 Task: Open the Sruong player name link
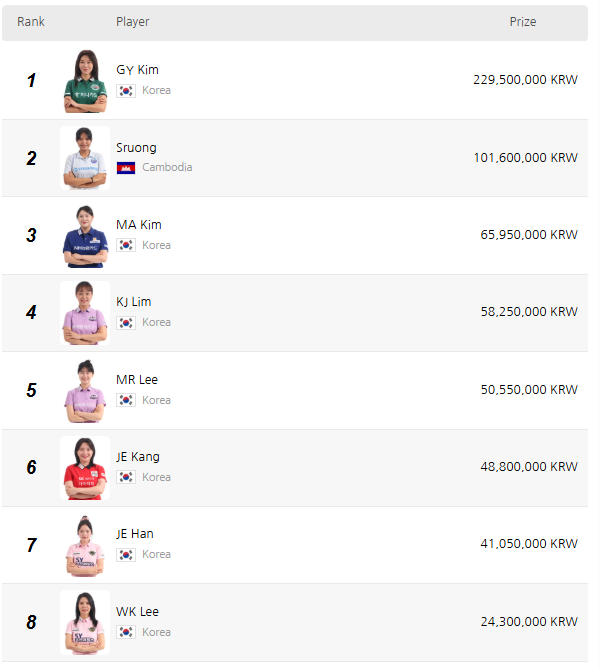pyautogui.click(x=136, y=148)
